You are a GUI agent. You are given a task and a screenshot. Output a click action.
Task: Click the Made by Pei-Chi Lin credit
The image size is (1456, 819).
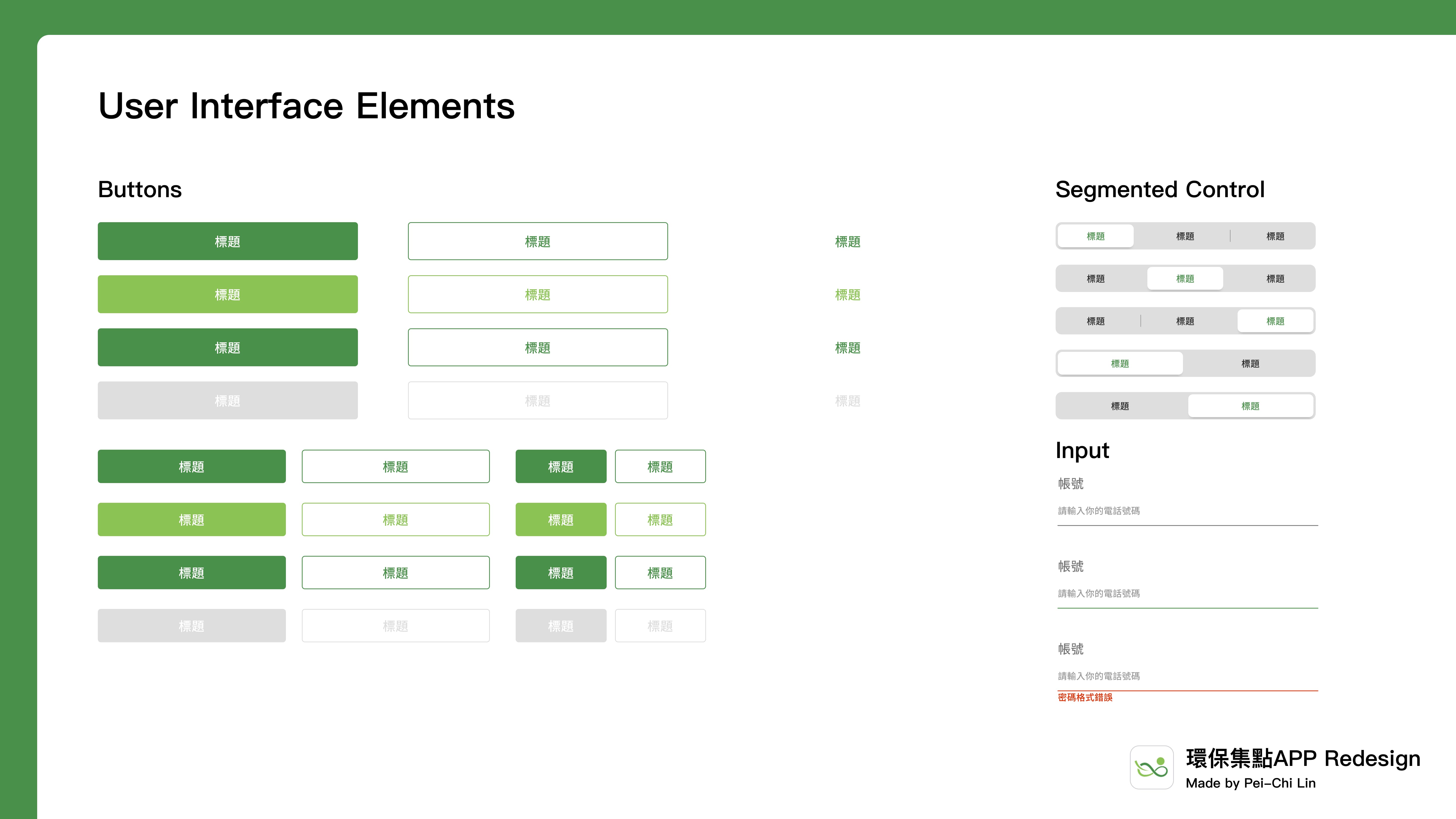pos(1251,783)
